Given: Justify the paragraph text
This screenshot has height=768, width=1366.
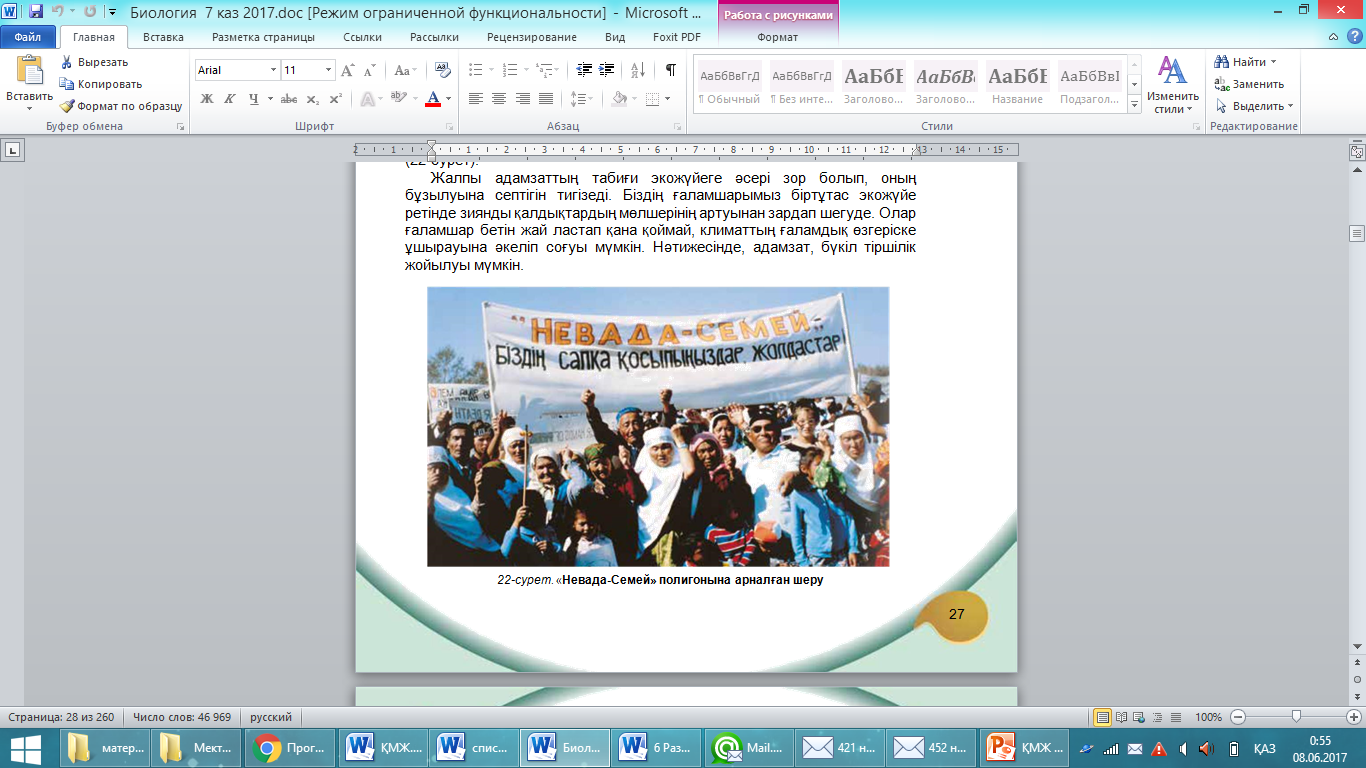Looking at the screenshot, I should pos(546,99).
